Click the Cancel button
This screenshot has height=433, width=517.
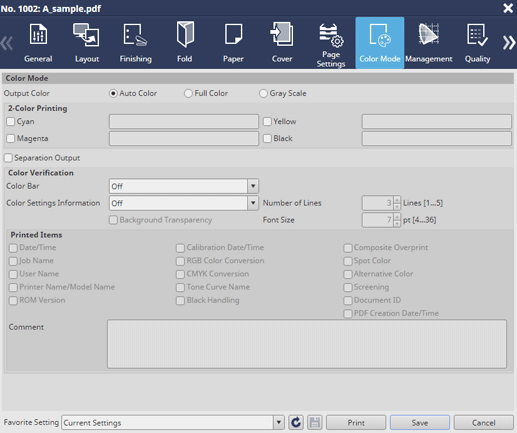coord(483,422)
